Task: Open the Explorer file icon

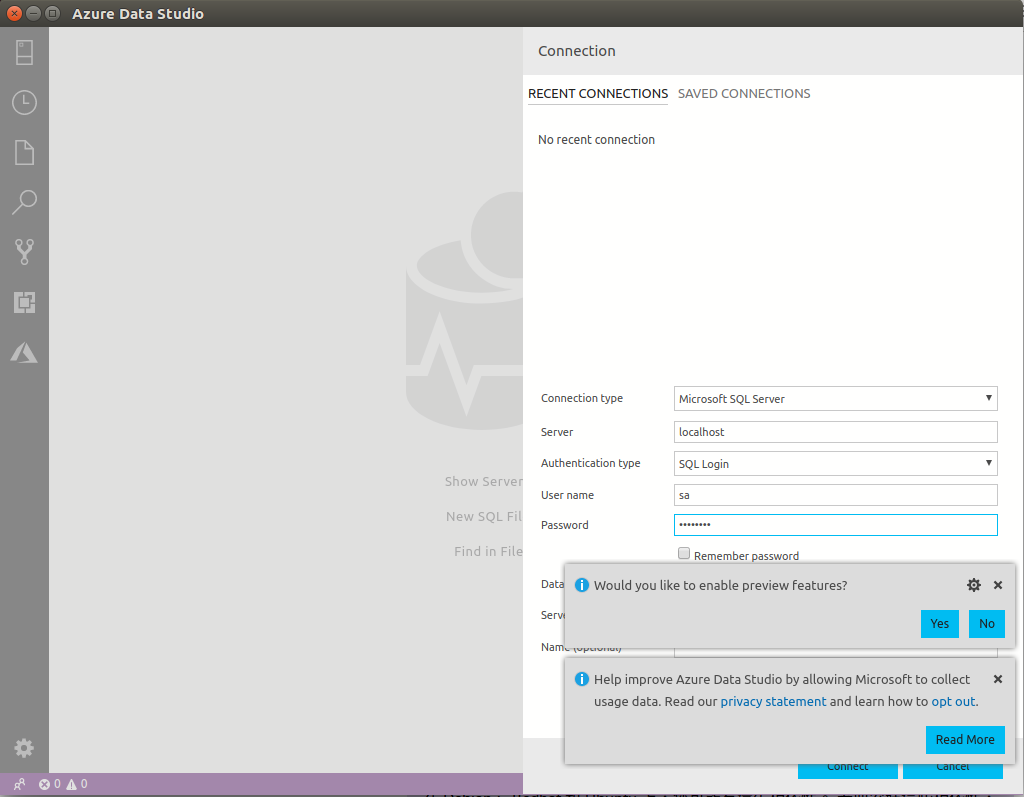Action: coord(24,152)
